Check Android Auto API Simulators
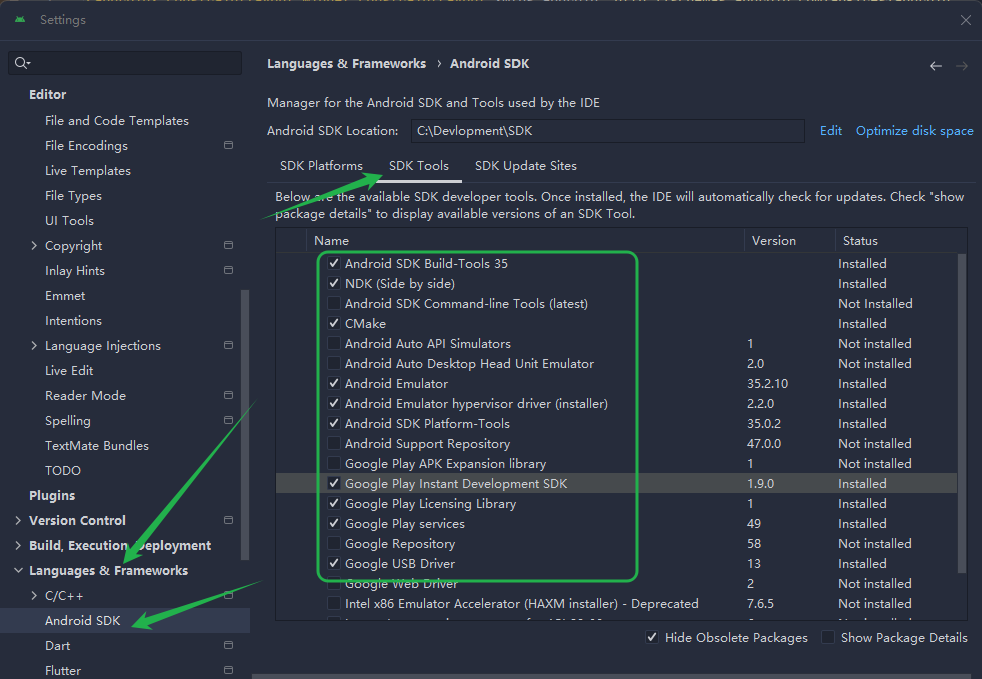Screen dimensions: 982x679 pos(334,344)
